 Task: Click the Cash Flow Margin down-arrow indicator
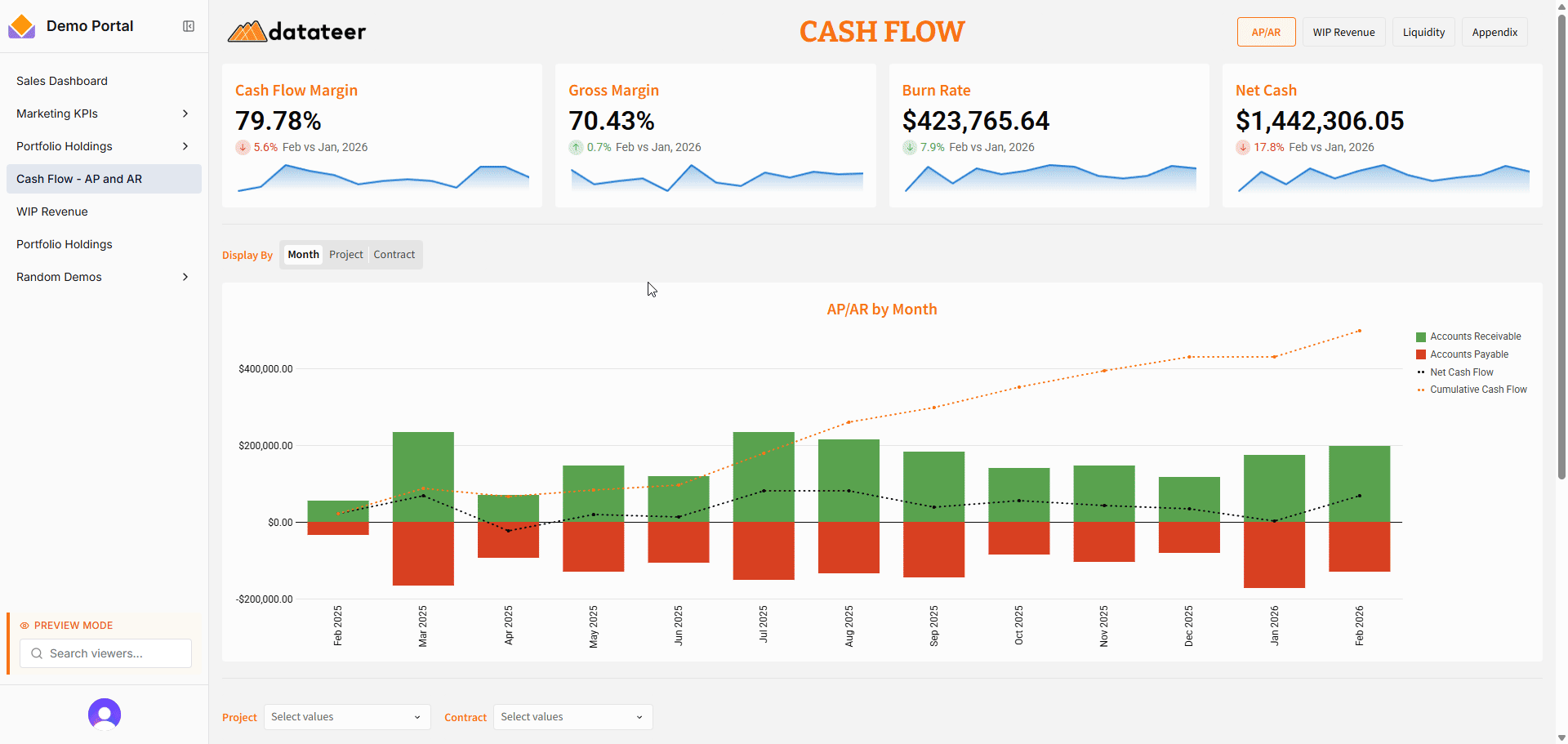pyautogui.click(x=243, y=148)
